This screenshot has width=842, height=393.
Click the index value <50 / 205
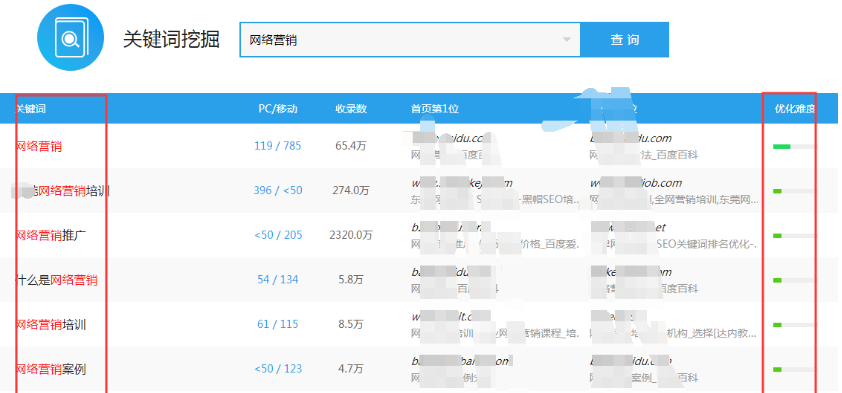pos(278,235)
